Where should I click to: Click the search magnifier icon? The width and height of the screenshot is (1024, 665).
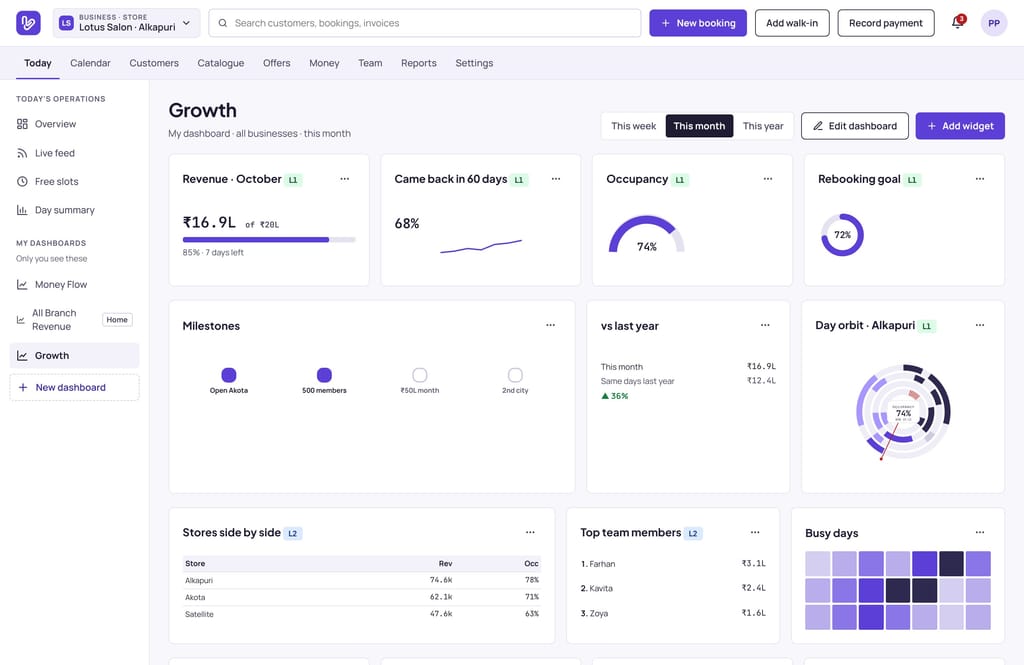coord(223,23)
